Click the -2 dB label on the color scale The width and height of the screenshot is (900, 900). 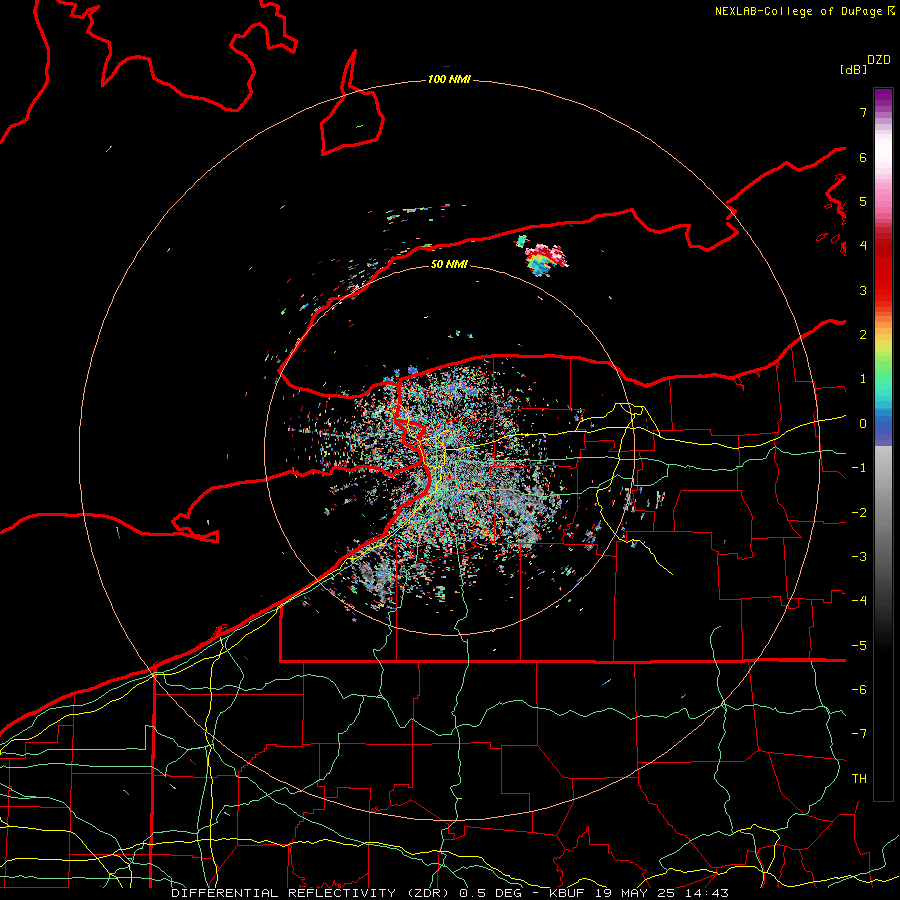point(859,513)
